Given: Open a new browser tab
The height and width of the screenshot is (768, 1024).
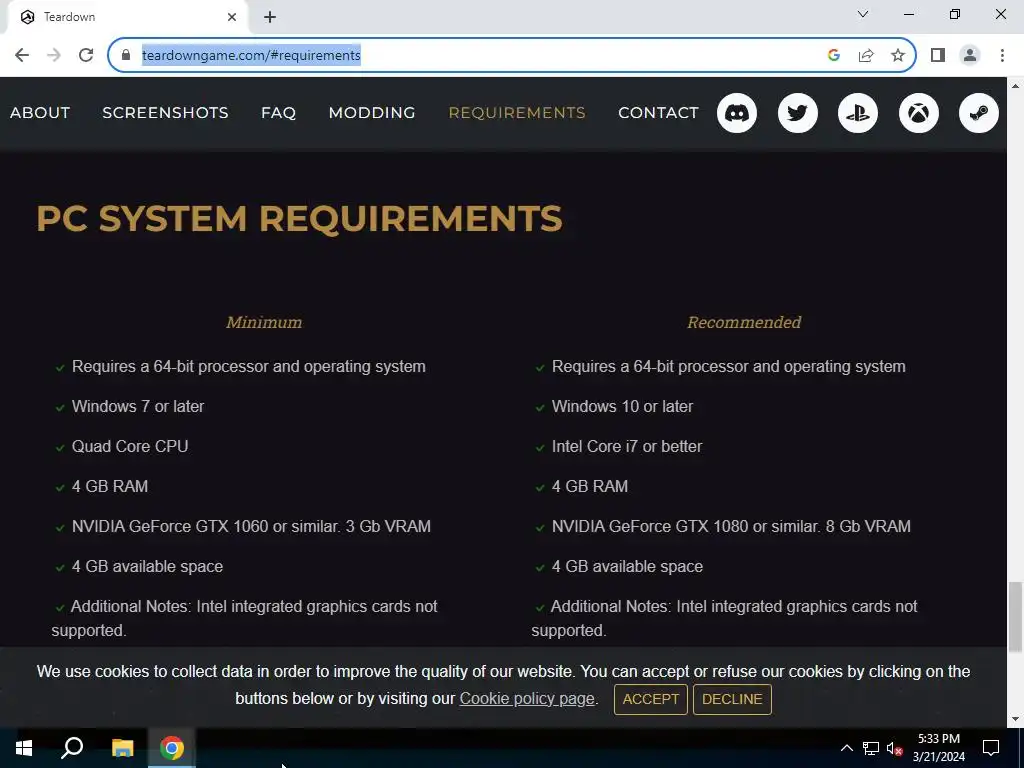Looking at the screenshot, I should 270,17.
